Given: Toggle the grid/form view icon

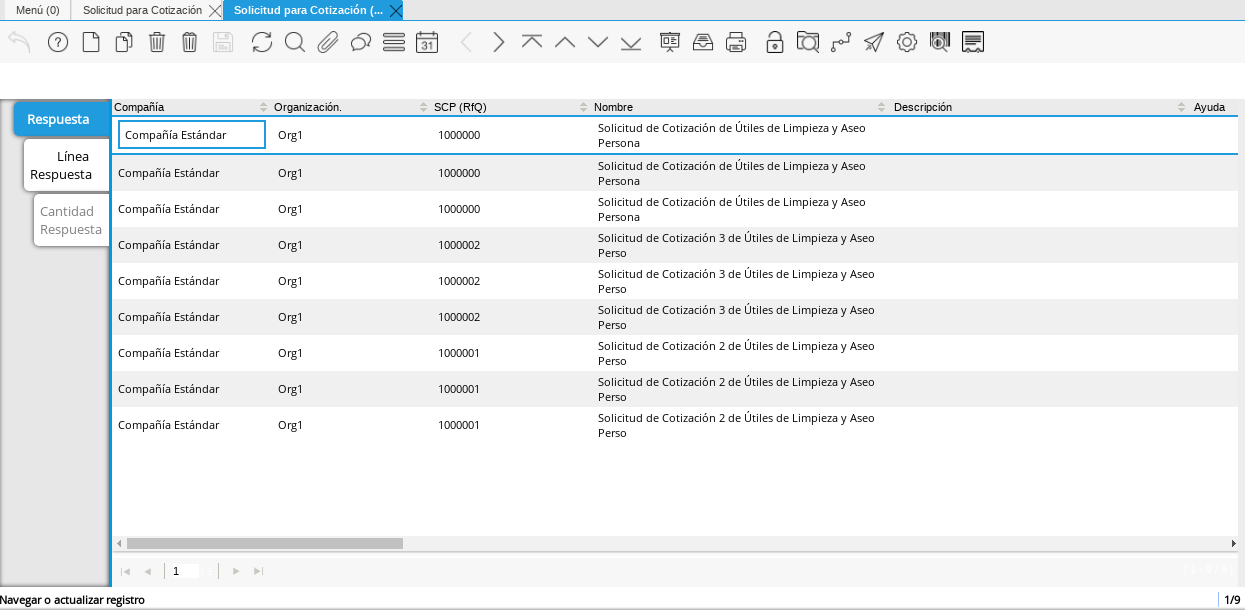Looking at the screenshot, I should click(x=394, y=42).
